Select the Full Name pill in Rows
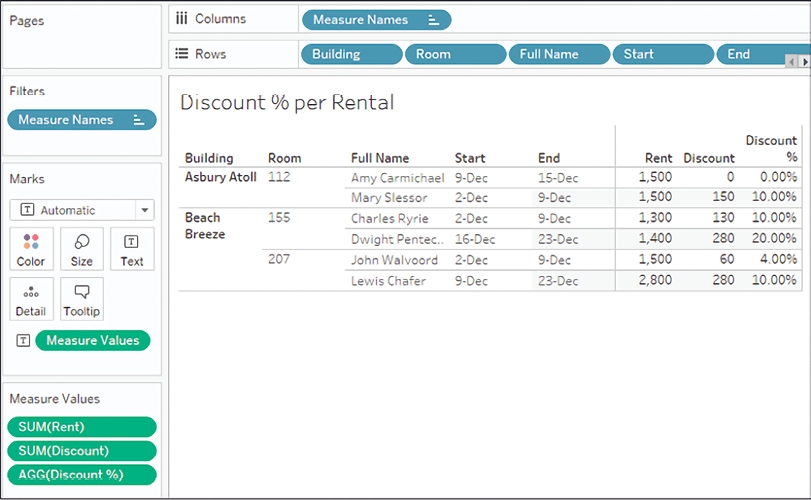 click(x=558, y=54)
